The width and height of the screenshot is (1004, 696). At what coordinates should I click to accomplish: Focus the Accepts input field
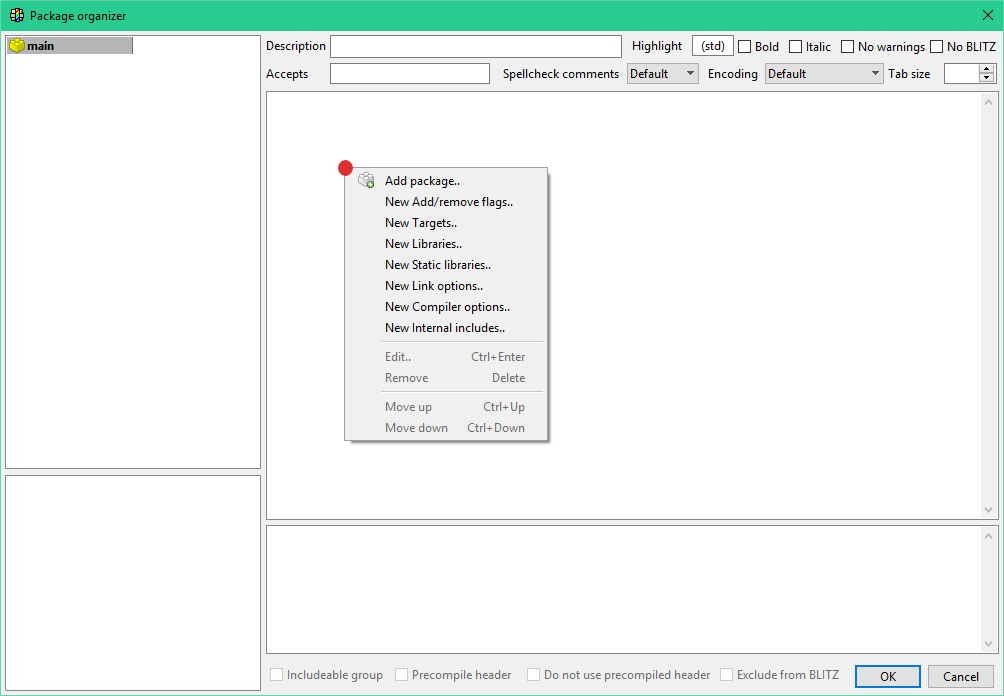(x=410, y=74)
